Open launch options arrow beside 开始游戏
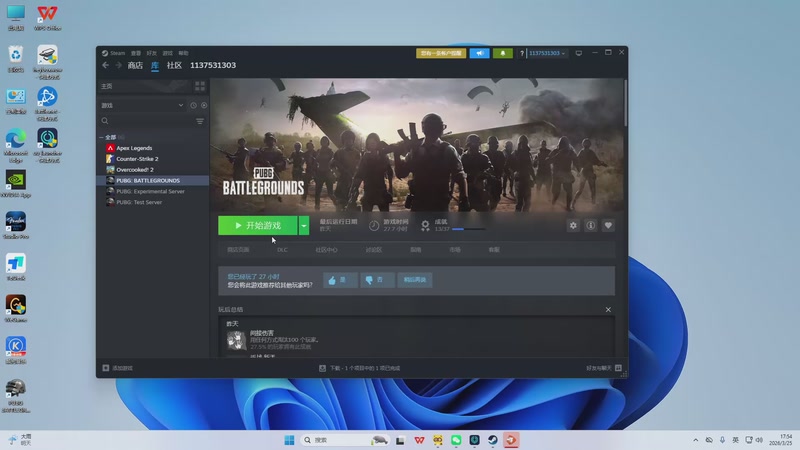Screen dimensions: 800x450 click(x=304, y=226)
